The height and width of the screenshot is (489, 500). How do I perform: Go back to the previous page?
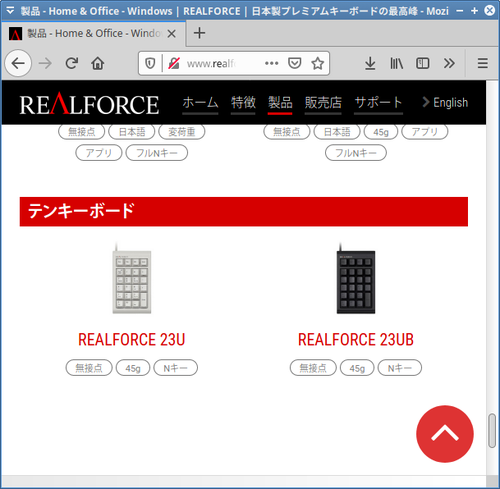coord(18,63)
